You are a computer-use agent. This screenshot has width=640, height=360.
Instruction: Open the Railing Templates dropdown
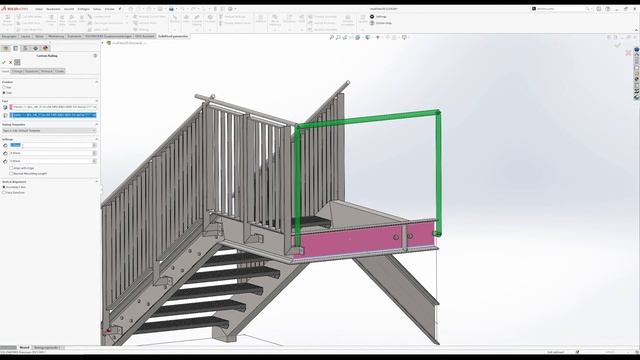(x=49, y=131)
